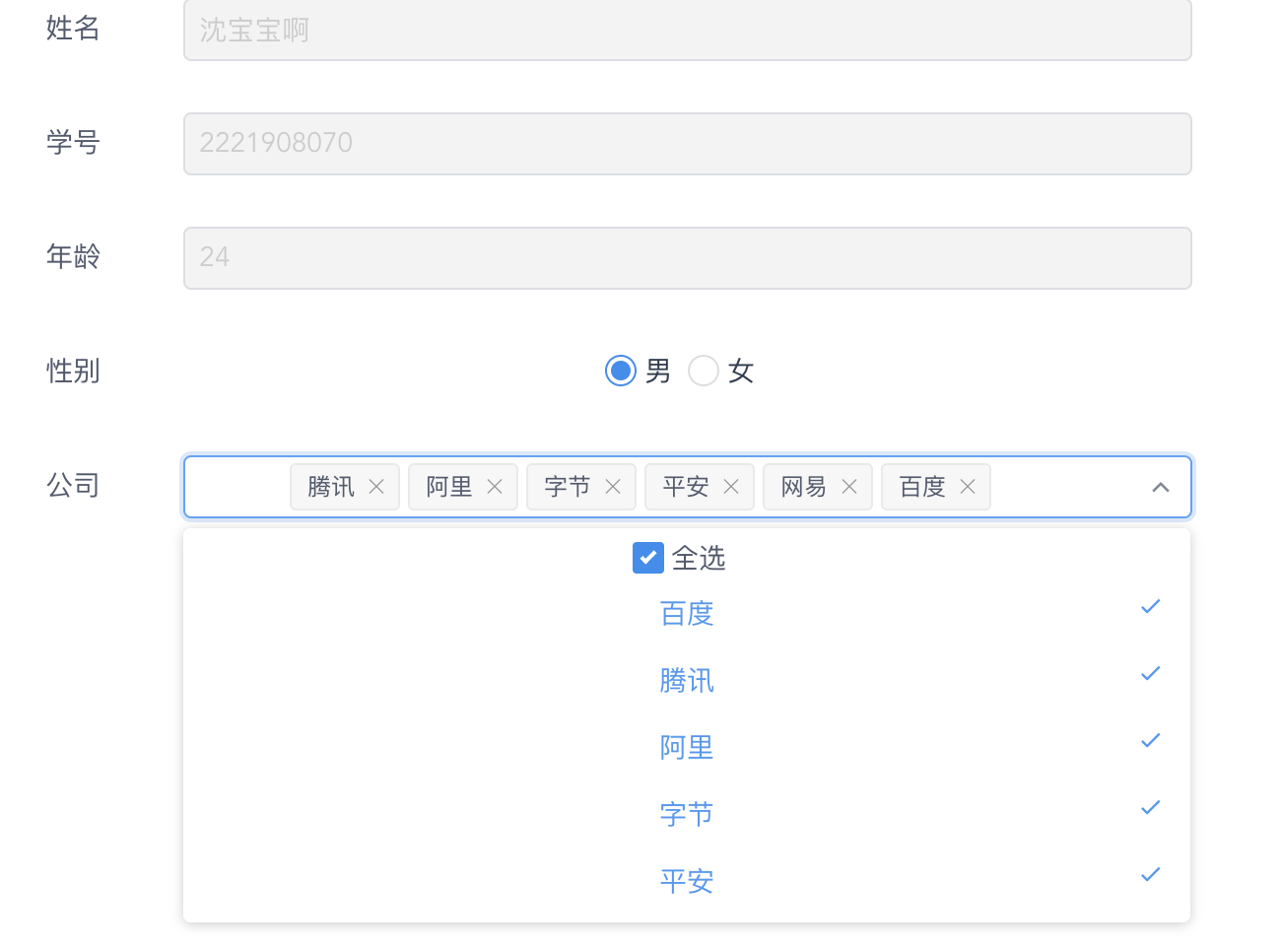Remove the 腾讯 tag via its X icon
Image resolution: width=1281 pixels, height=952 pixels.
click(376, 486)
